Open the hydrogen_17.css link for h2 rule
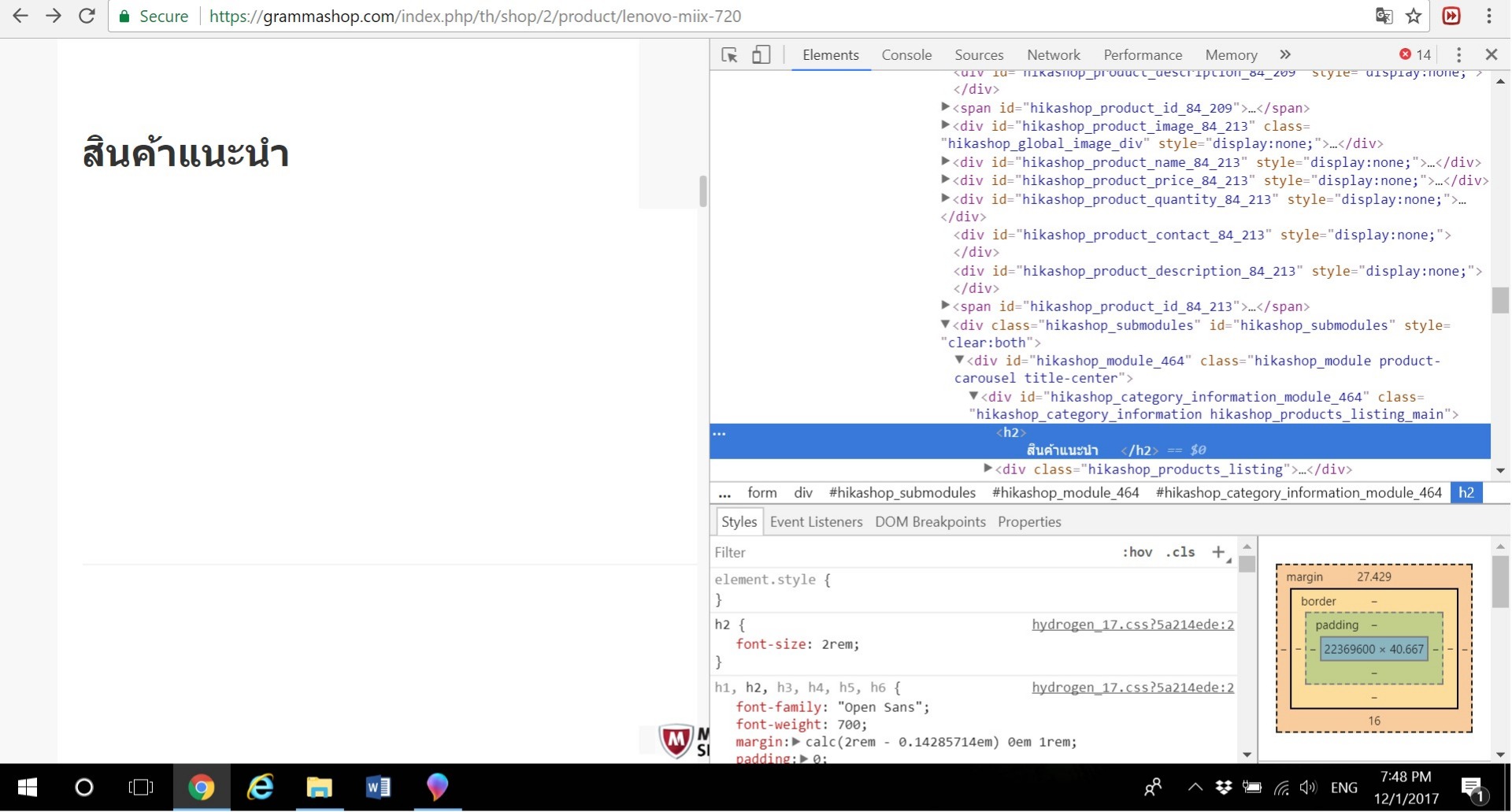 click(1132, 625)
